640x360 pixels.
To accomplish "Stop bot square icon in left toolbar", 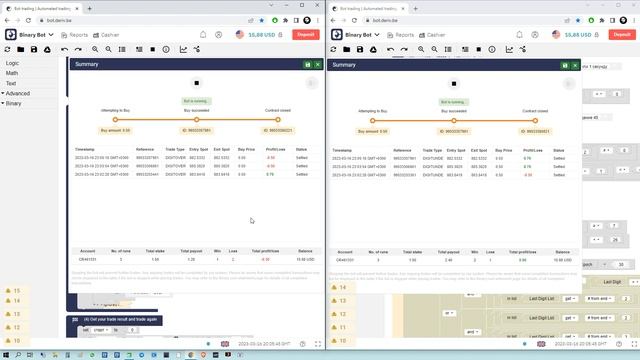I will click(x=153, y=49).
